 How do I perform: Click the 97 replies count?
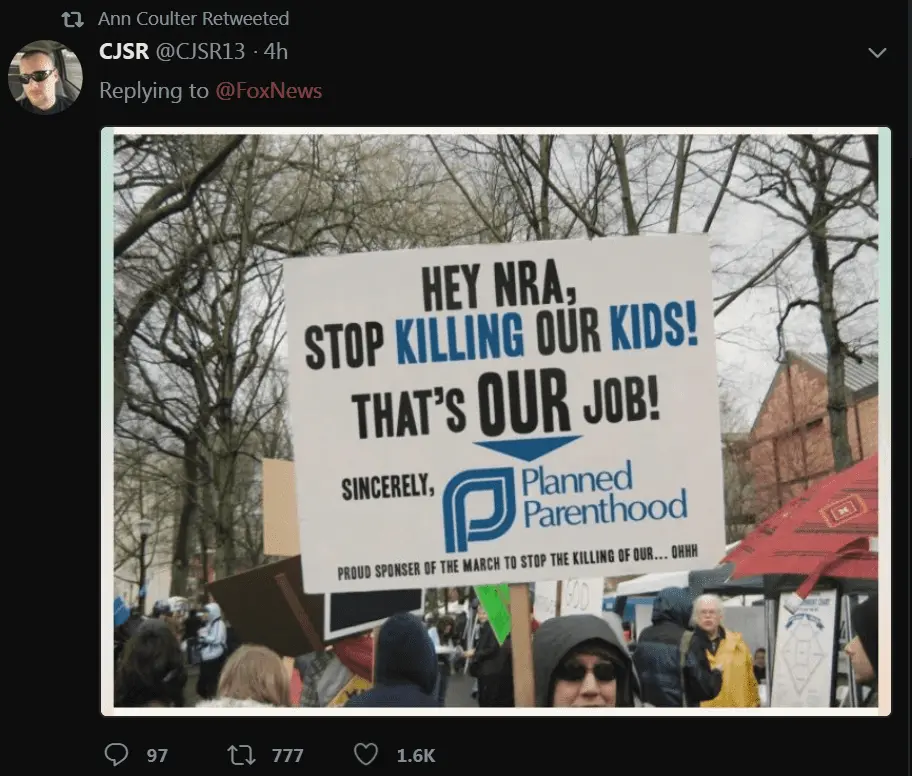pyautogui.click(x=157, y=756)
